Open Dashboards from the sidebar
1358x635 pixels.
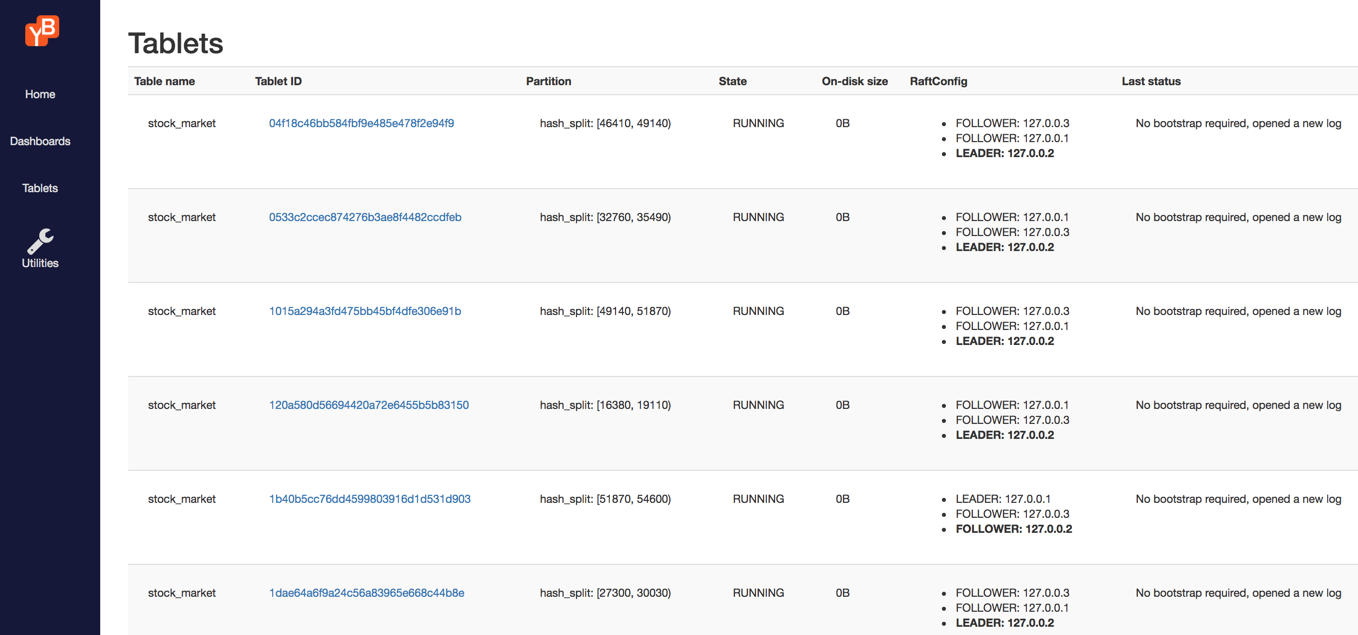pos(40,141)
